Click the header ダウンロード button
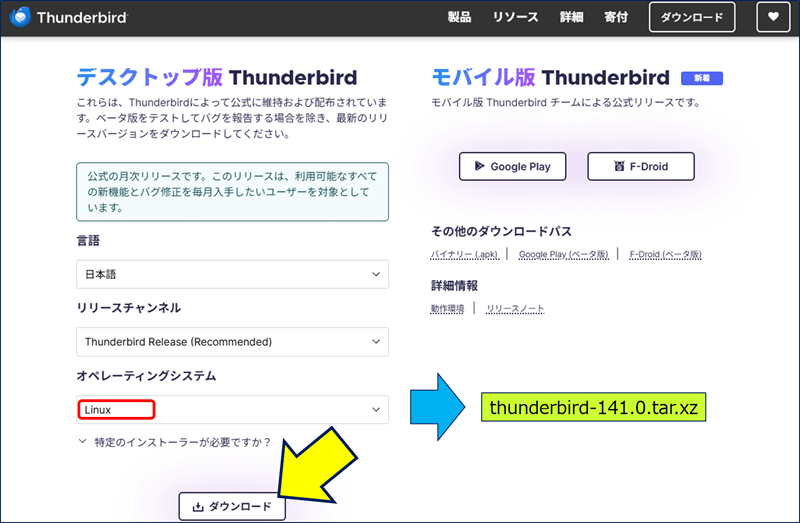This screenshot has width=800, height=523. [692, 17]
